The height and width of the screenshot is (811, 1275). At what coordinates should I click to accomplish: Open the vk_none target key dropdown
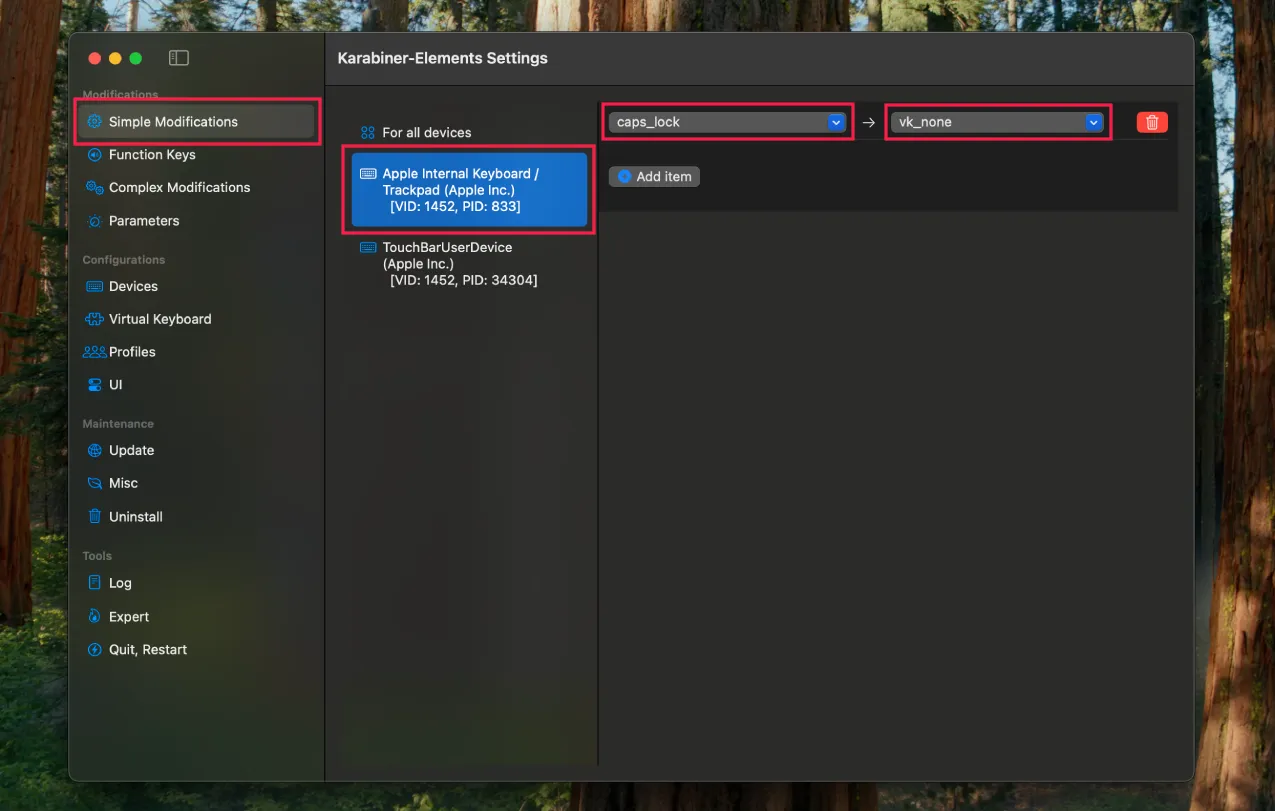[x=997, y=122]
